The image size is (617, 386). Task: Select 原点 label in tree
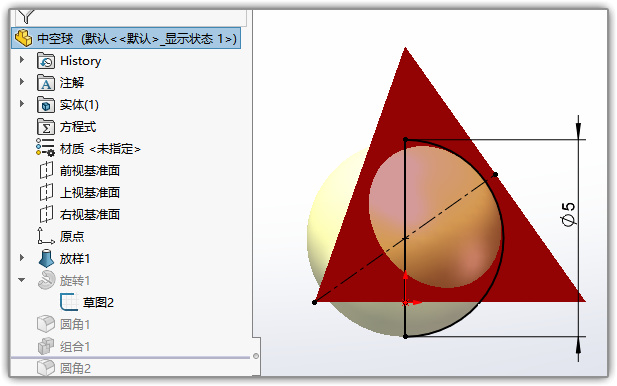point(72,236)
